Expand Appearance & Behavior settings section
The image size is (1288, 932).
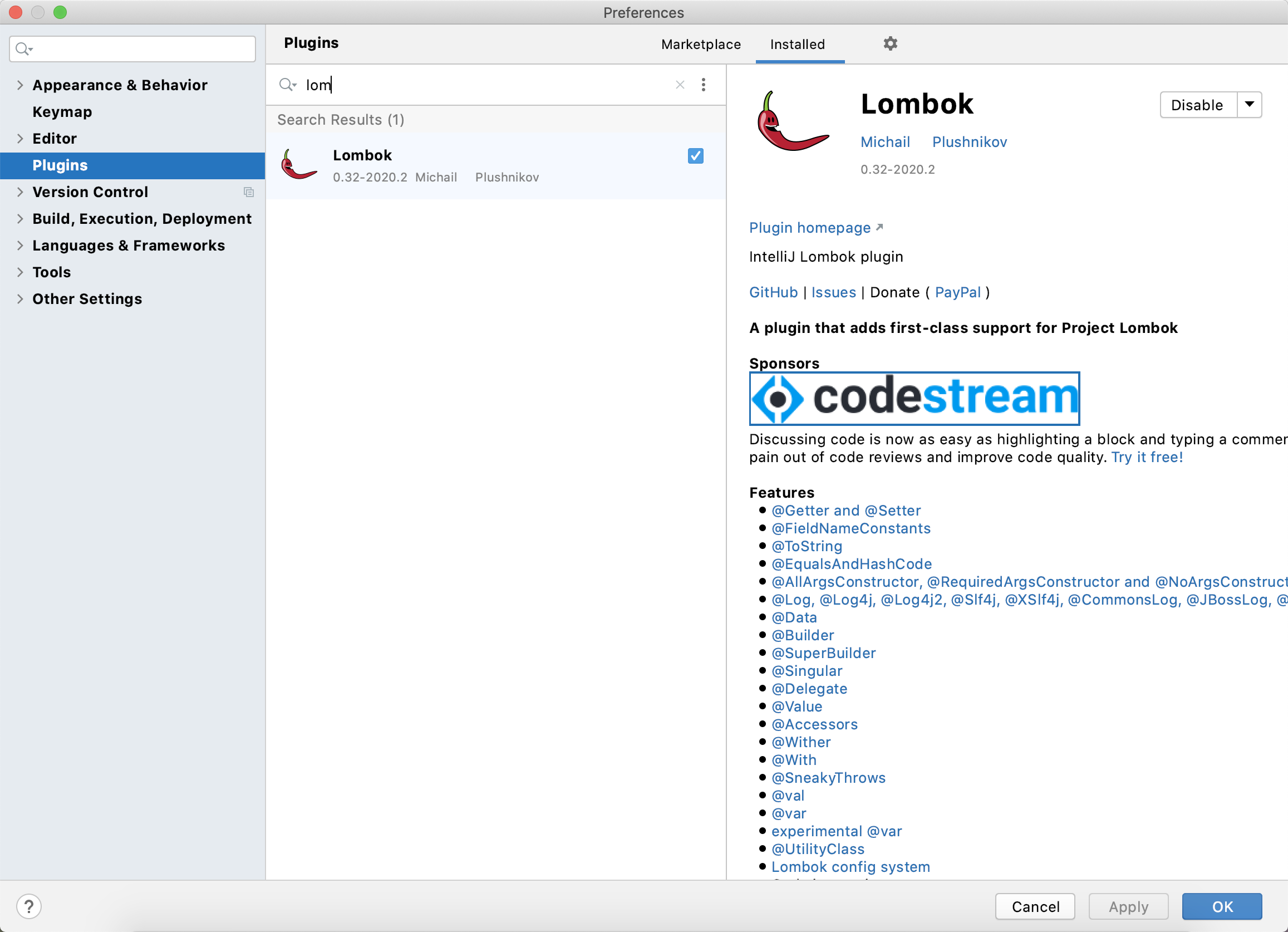pos(21,85)
